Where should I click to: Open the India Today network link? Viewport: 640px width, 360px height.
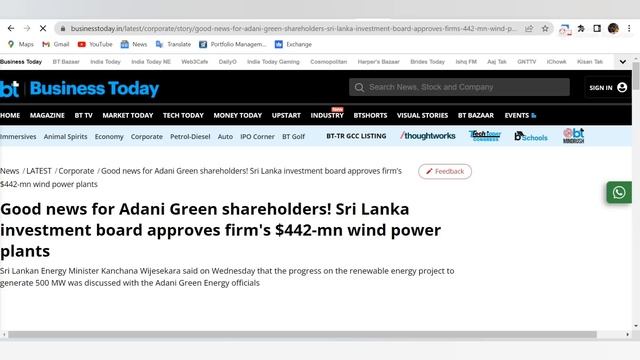pyautogui.click(x=105, y=62)
